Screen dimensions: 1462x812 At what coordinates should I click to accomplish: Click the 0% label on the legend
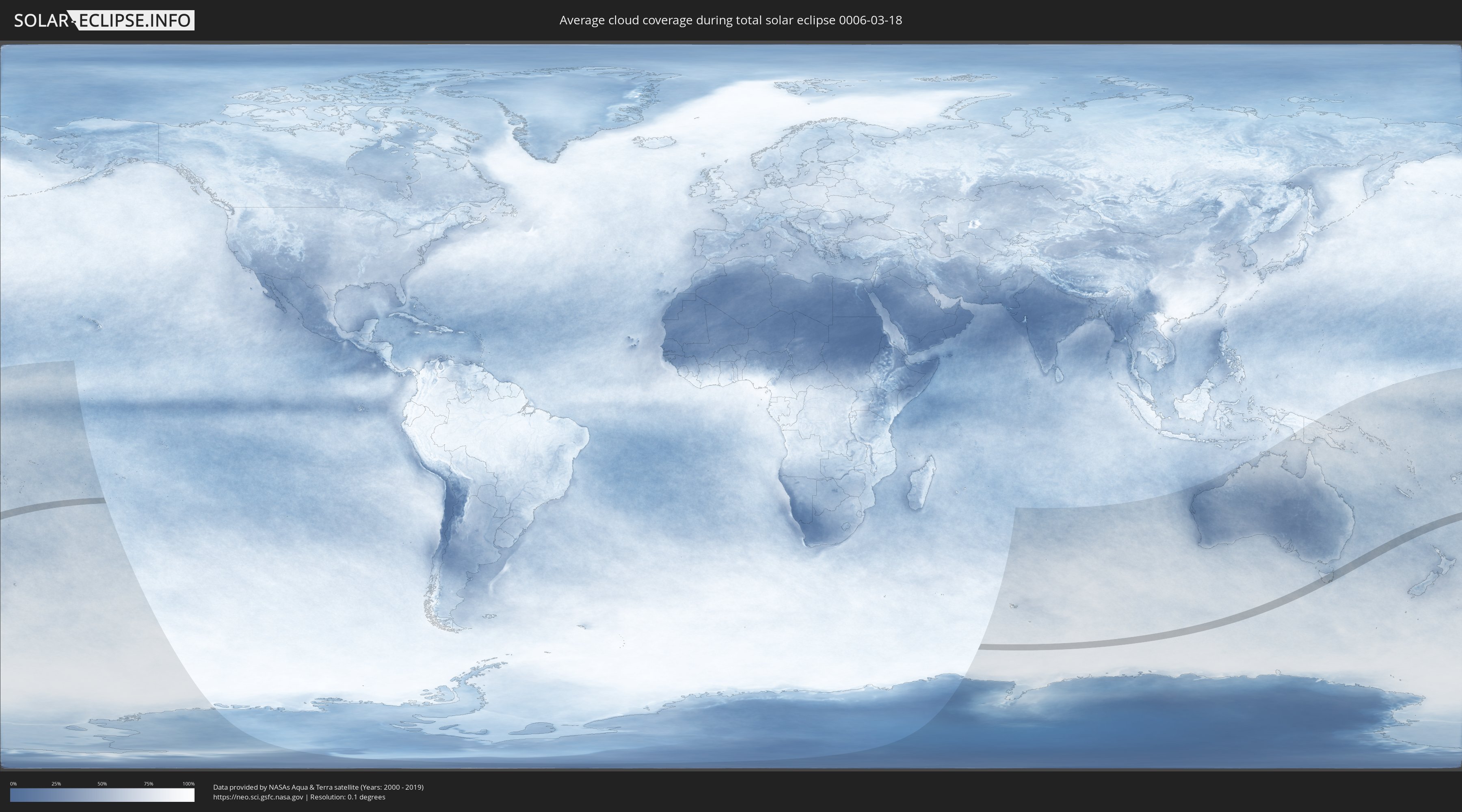13,784
